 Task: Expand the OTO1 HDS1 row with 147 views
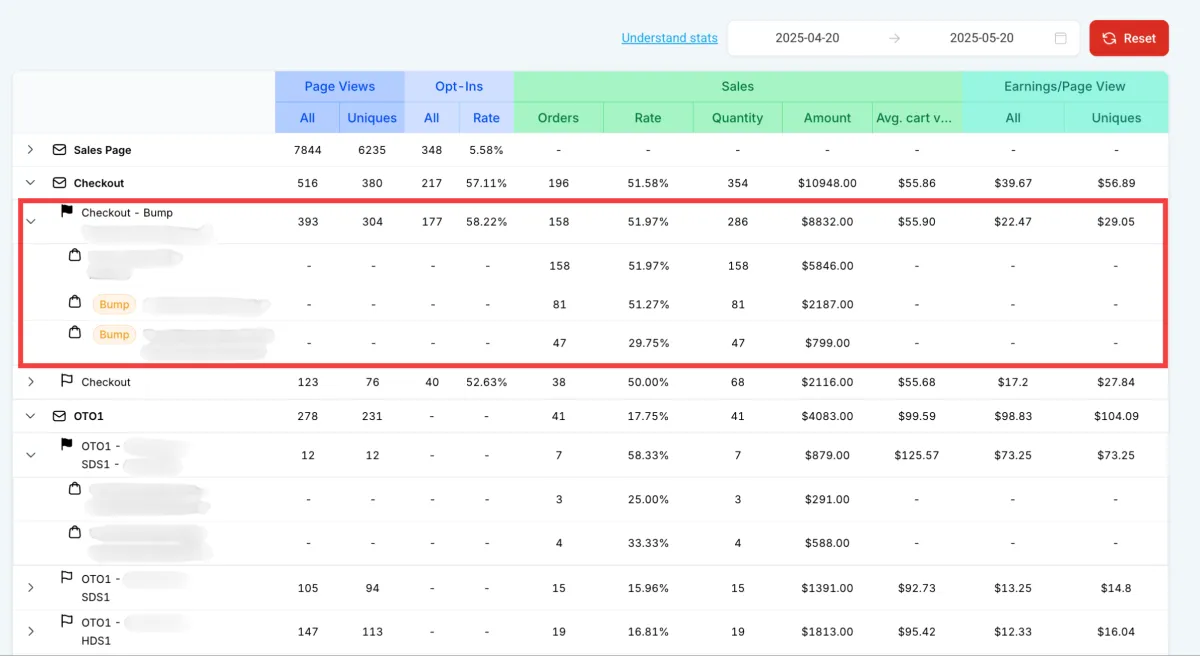[30, 631]
